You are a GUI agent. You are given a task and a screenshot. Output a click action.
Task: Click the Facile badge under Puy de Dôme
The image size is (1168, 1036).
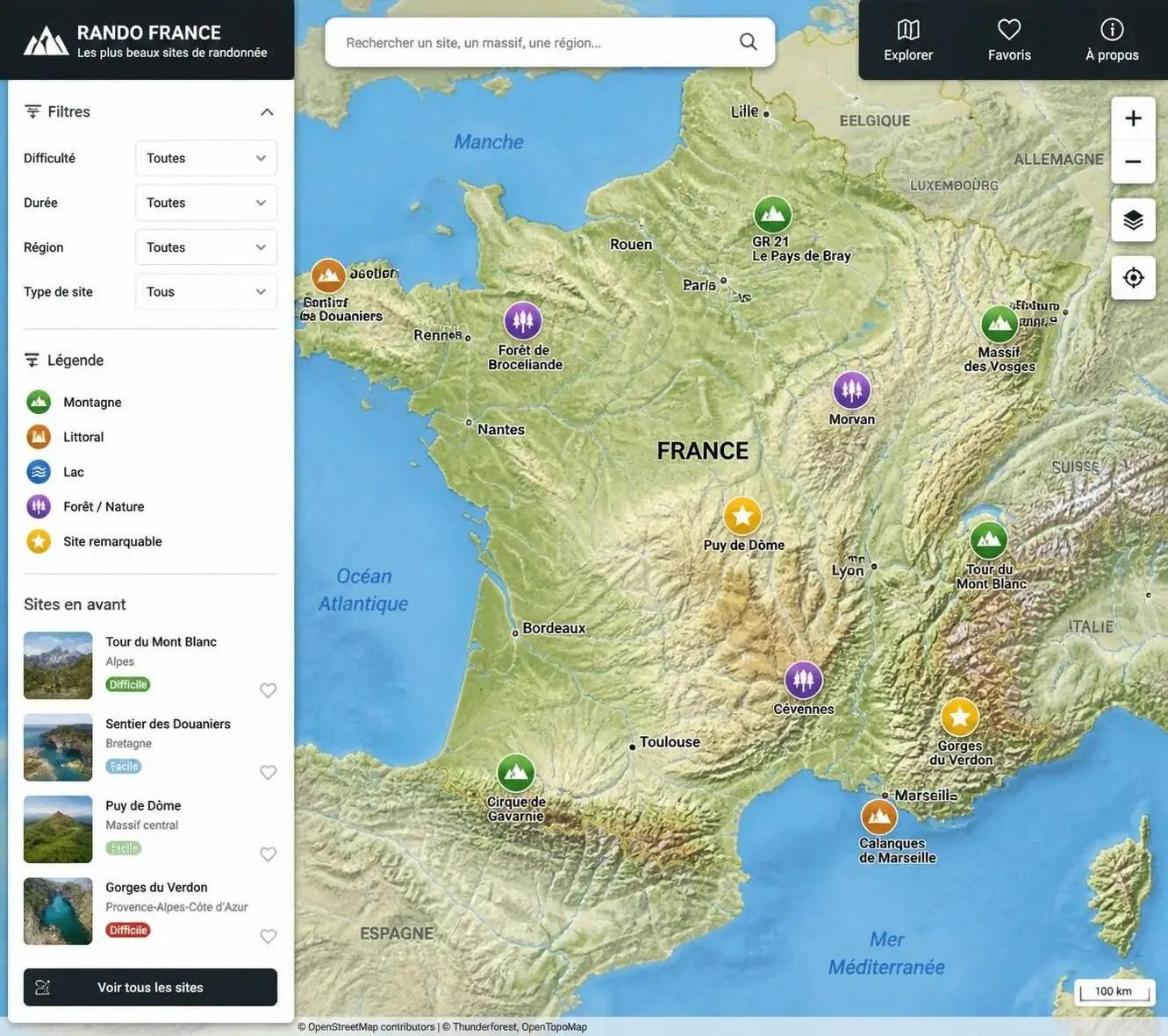tap(124, 848)
